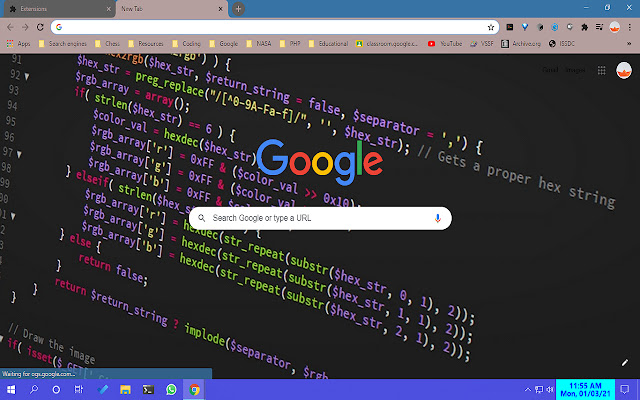Viewport: 640px width, 400px height.
Task: Open Windows taskbar search
Action: click(x=34, y=389)
